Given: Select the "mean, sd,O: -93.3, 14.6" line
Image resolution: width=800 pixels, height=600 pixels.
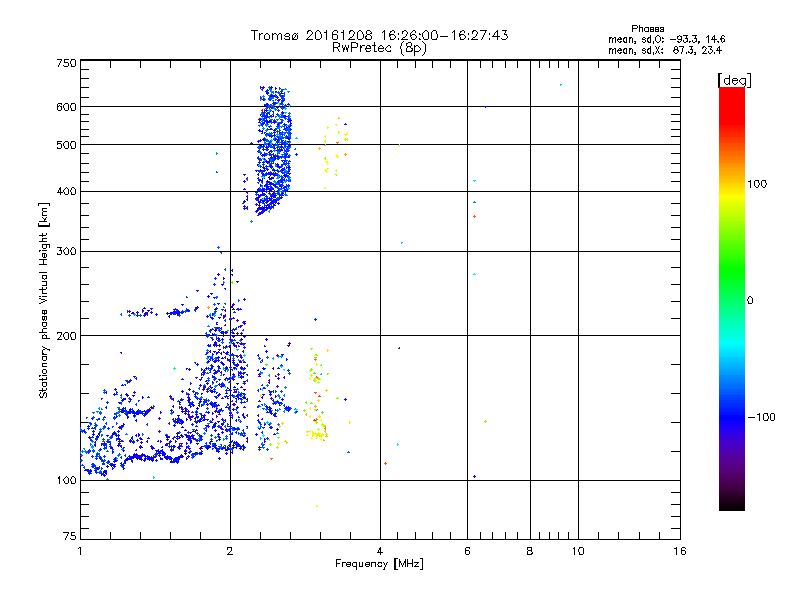Looking at the screenshot, I should coord(666,39).
